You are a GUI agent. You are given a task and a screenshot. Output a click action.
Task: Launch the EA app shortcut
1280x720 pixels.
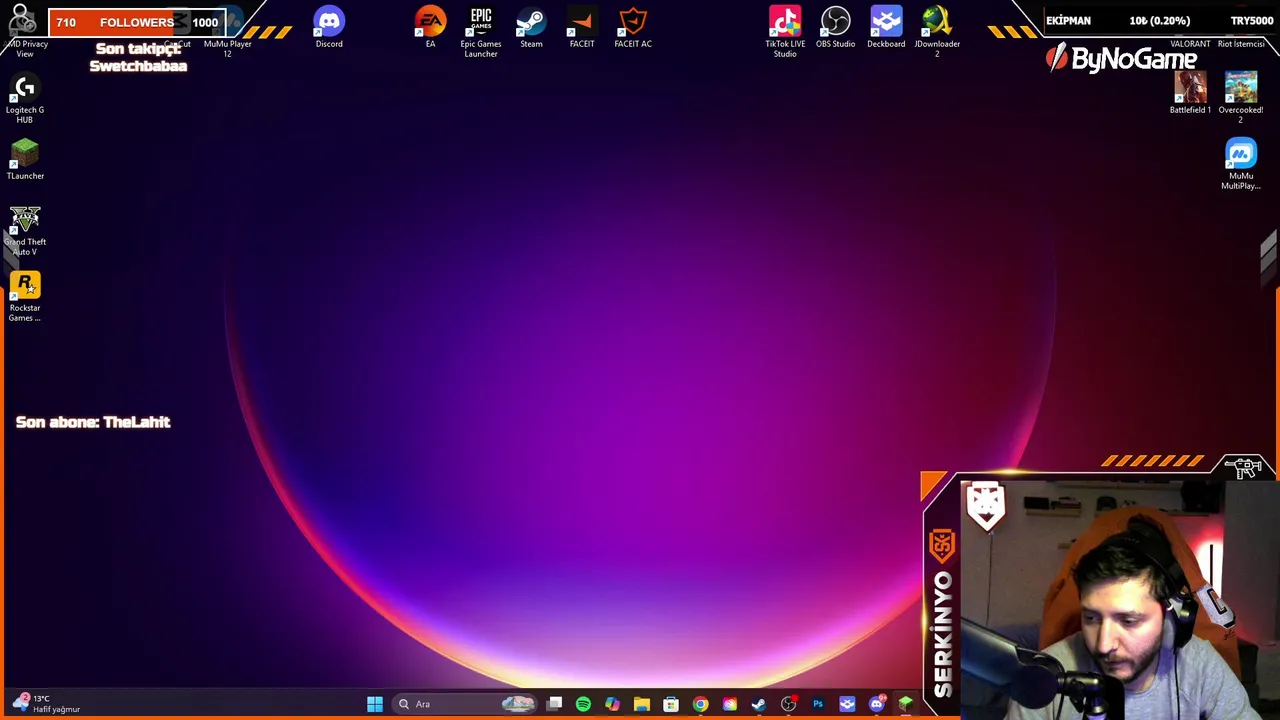tap(430, 28)
